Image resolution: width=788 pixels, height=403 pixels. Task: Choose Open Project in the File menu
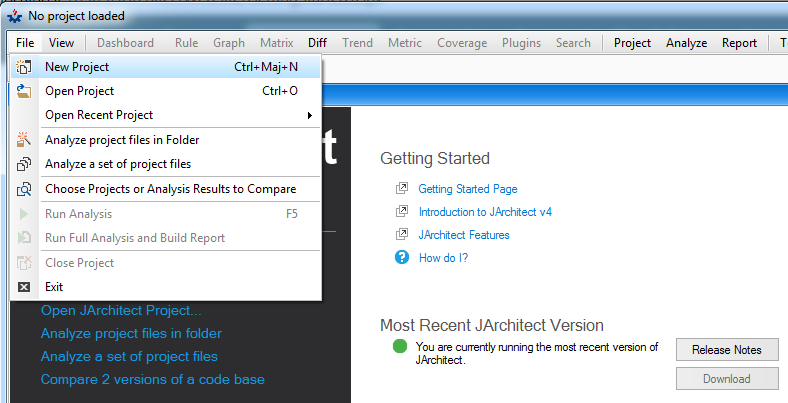click(166, 91)
